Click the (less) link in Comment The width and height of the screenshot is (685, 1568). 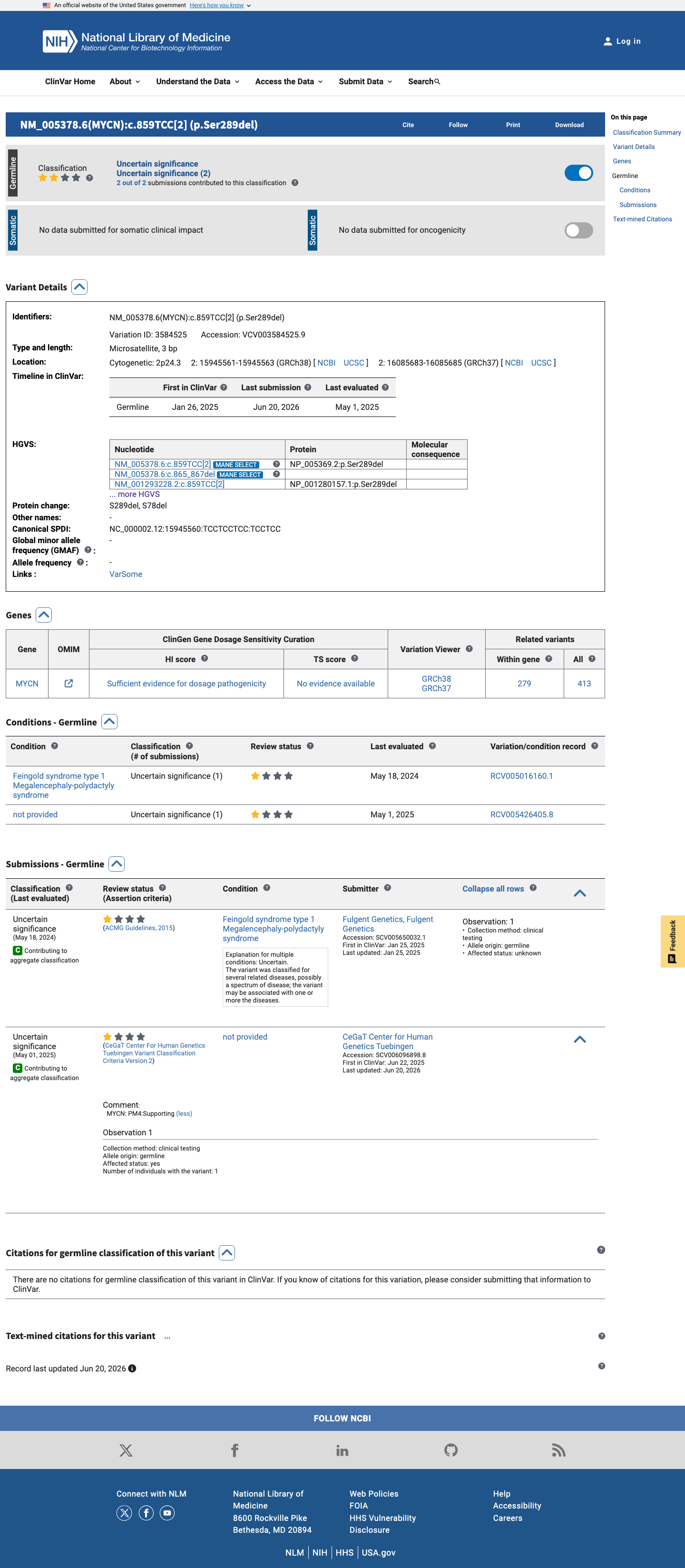pyautogui.click(x=184, y=1113)
